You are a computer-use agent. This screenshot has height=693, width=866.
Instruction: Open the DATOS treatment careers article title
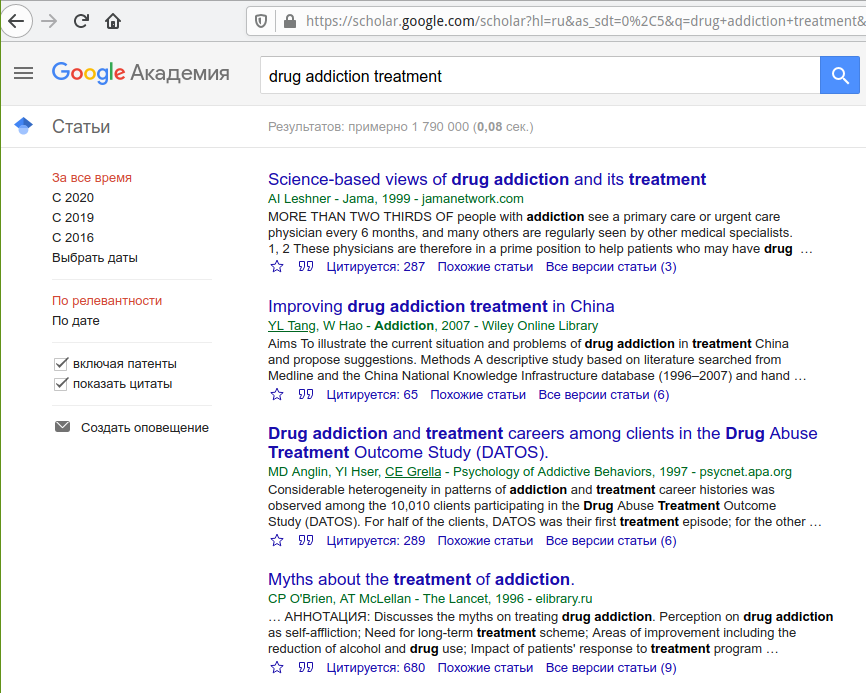click(x=542, y=443)
